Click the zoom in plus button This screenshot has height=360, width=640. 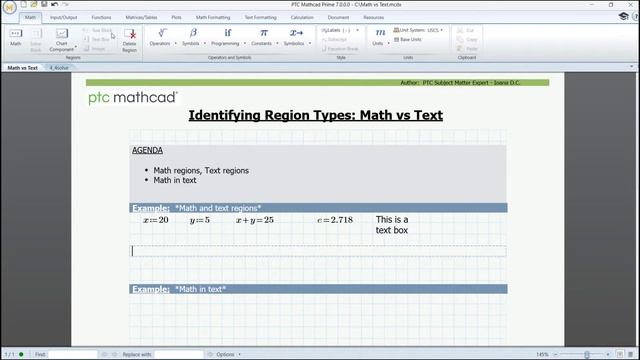click(608, 354)
